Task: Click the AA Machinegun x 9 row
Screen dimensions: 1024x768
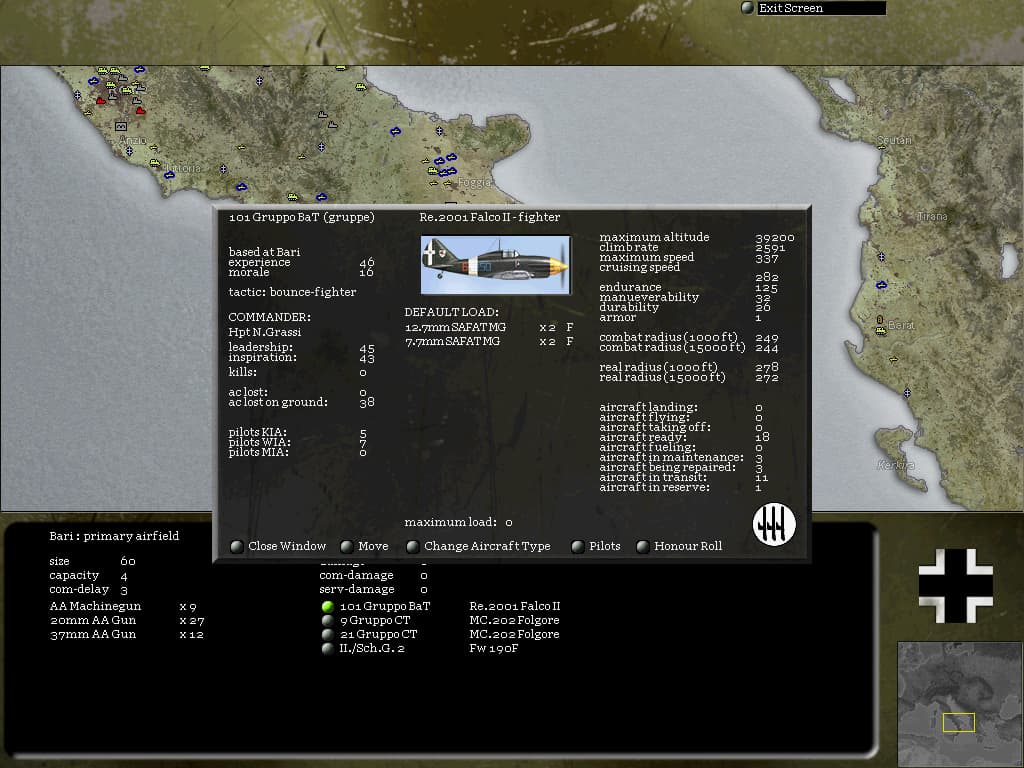Action: pyautogui.click(x=123, y=607)
